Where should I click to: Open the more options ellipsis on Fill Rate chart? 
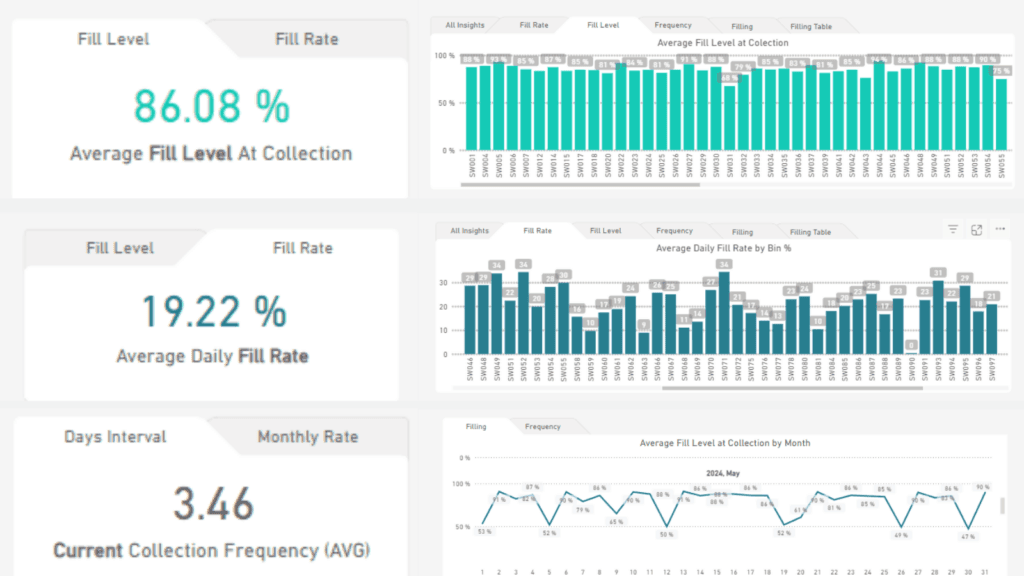click(x=1000, y=230)
